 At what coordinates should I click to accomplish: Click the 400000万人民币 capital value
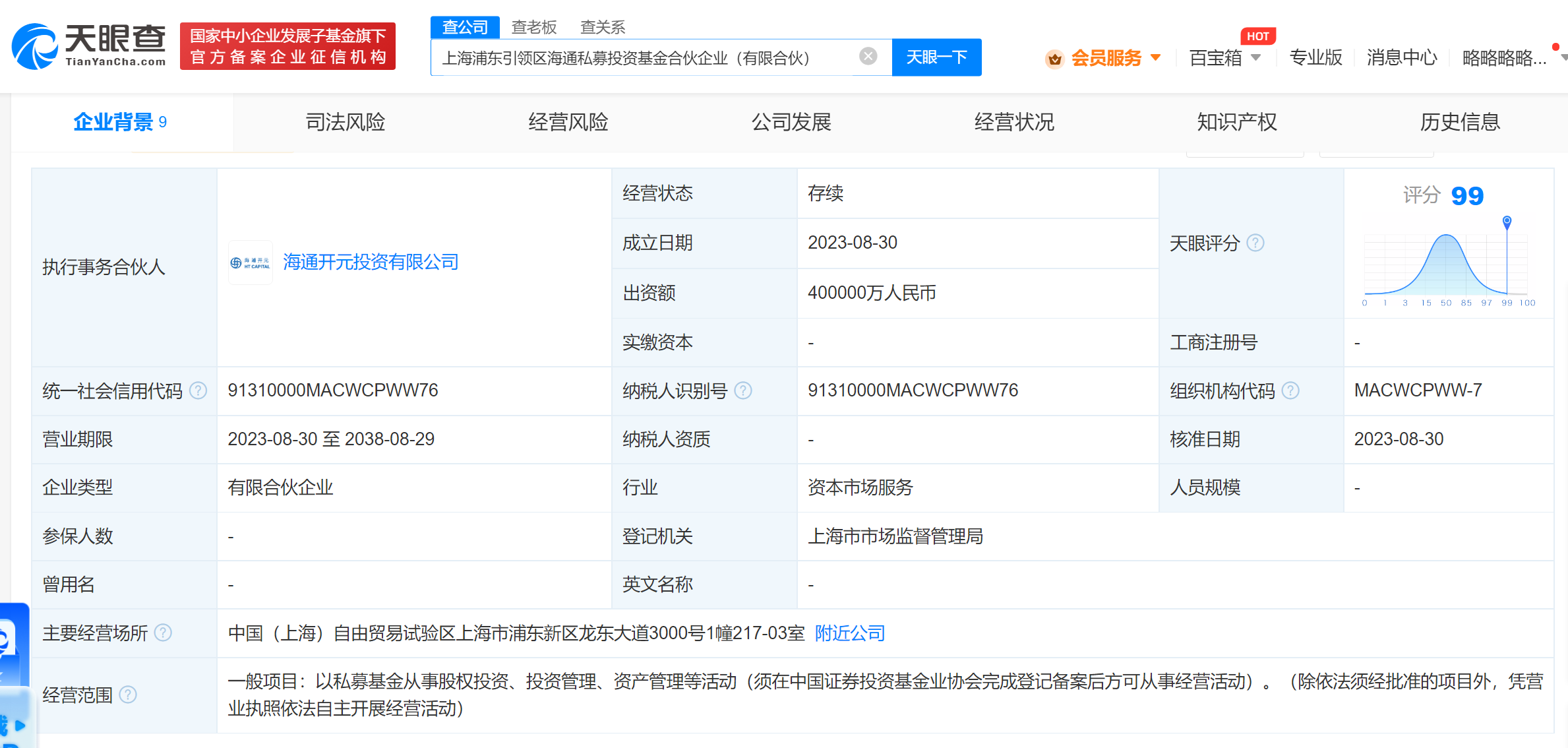872,293
